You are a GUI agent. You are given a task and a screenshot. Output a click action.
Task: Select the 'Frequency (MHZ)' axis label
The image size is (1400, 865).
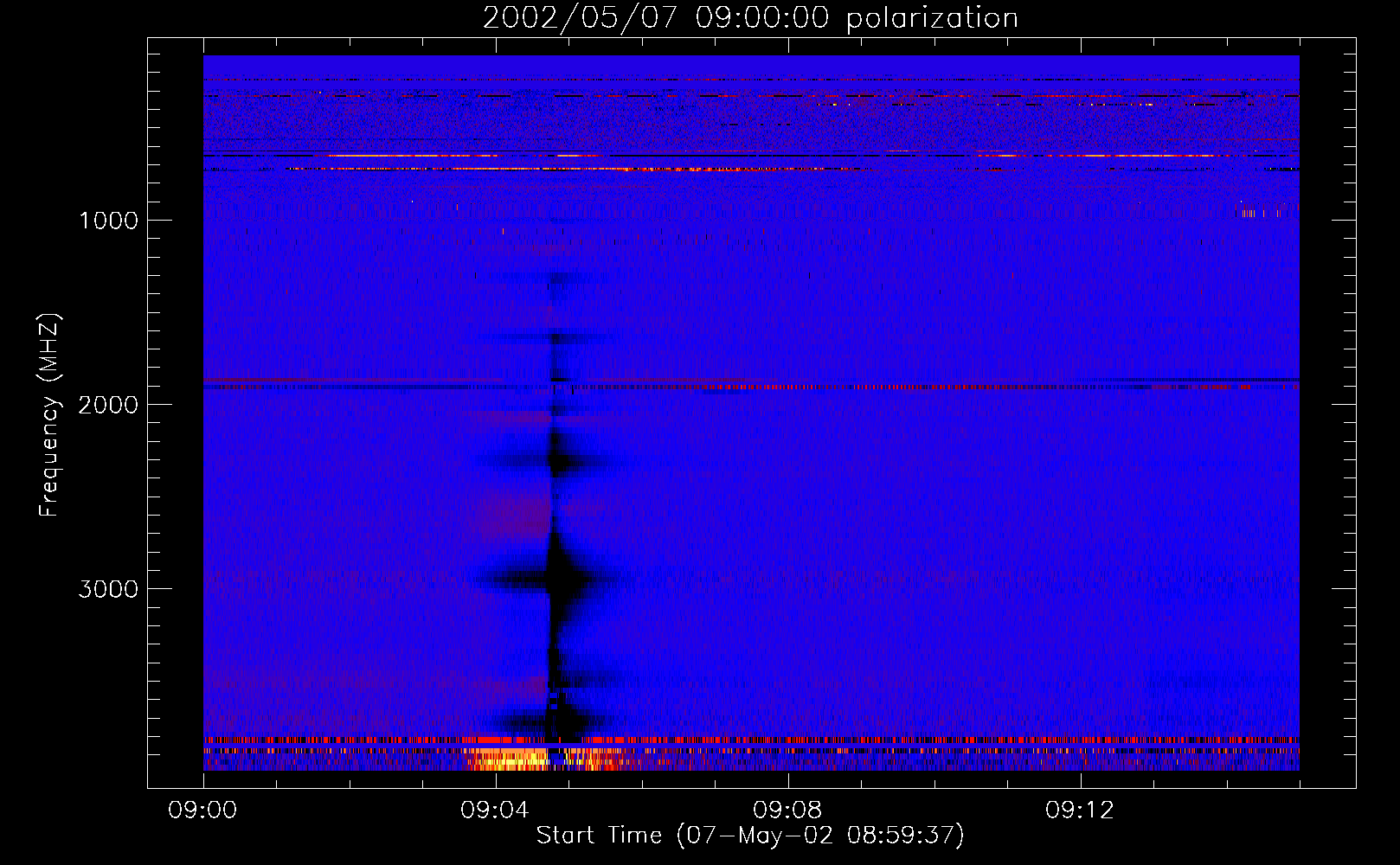[50, 415]
